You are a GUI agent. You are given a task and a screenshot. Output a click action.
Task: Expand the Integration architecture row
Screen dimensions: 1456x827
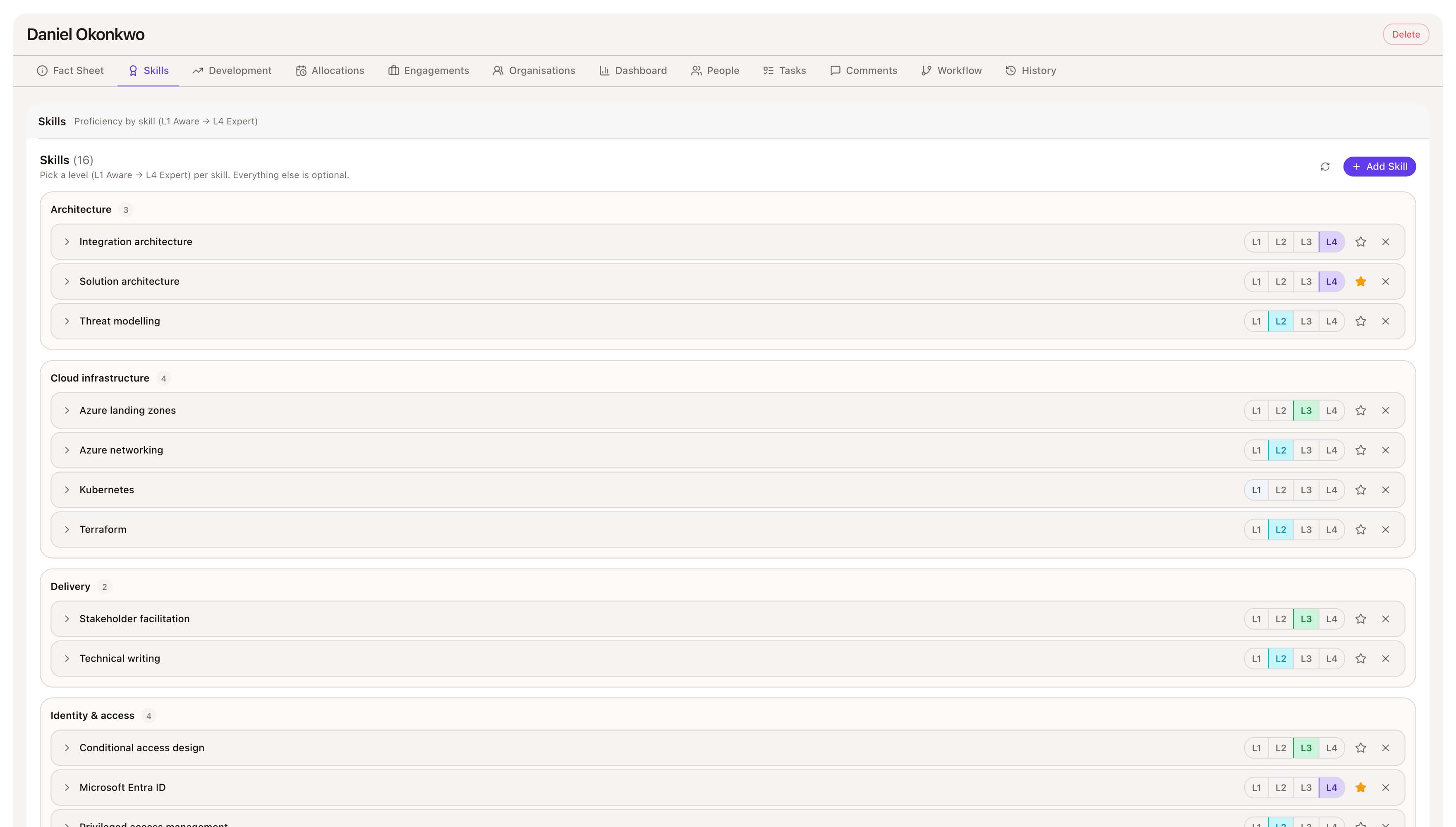pyautogui.click(x=67, y=242)
